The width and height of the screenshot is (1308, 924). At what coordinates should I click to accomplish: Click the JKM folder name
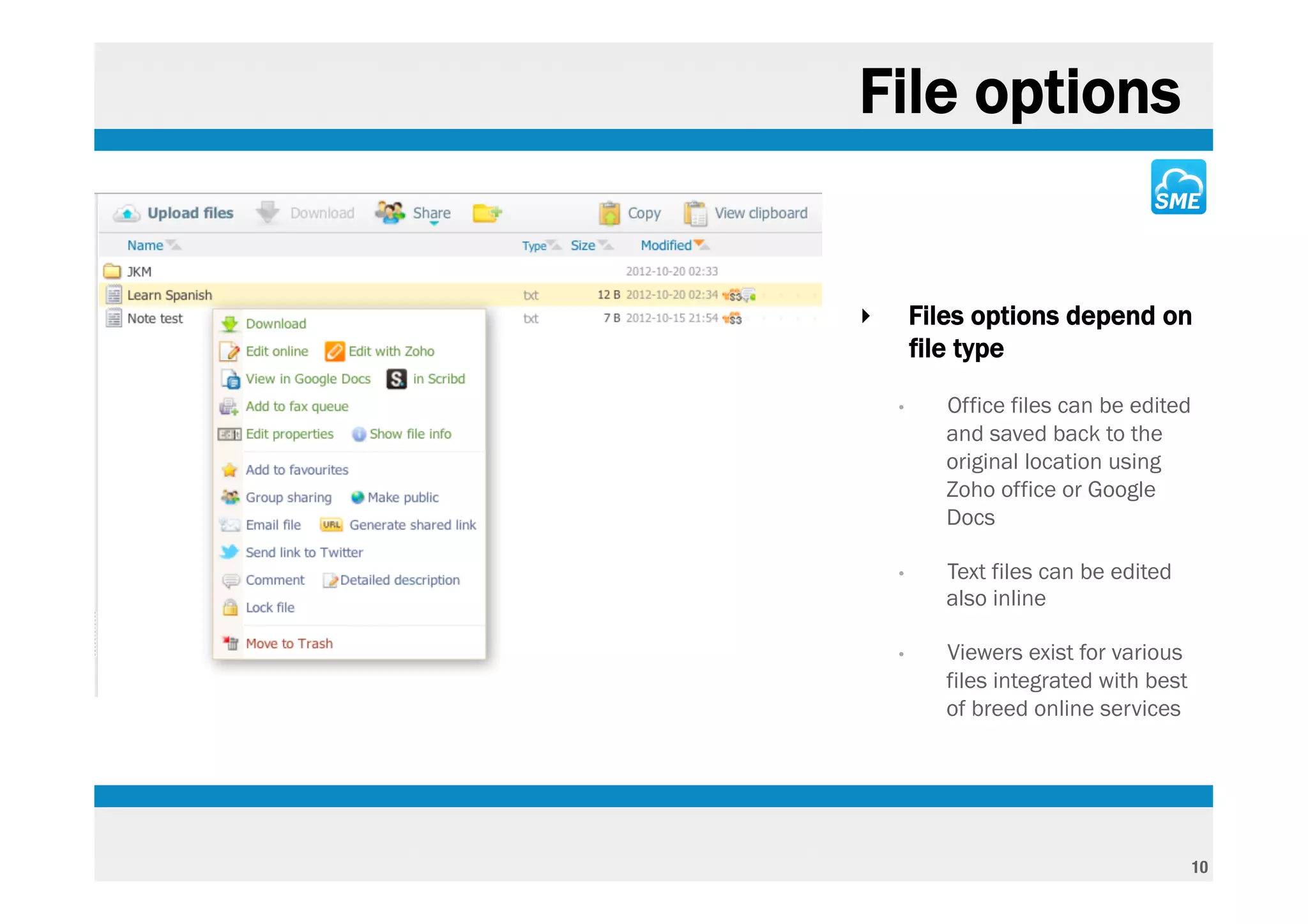[139, 272]
